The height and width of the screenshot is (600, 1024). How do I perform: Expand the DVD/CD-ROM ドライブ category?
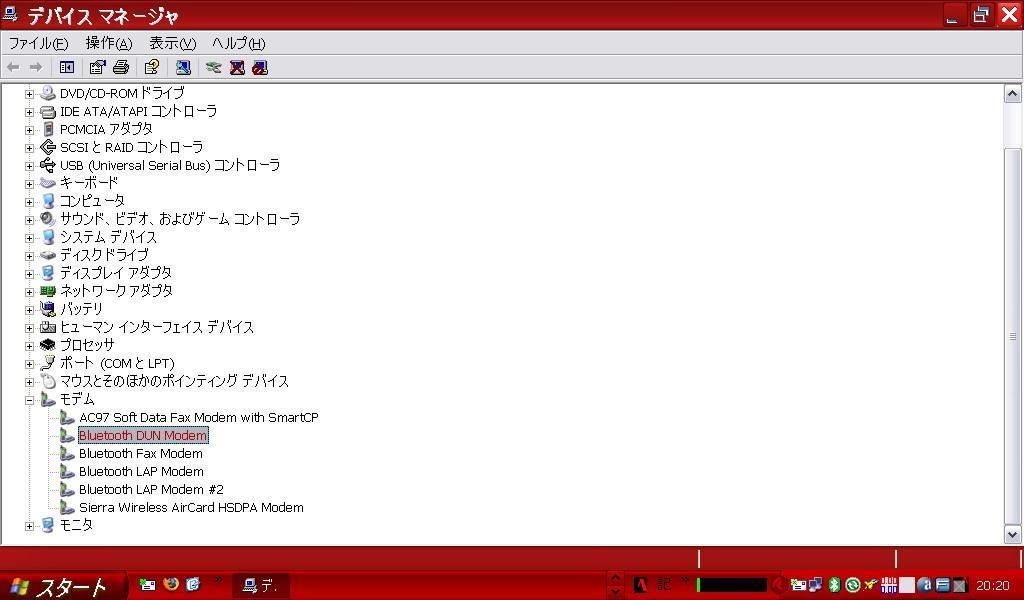tap(30, 93)
